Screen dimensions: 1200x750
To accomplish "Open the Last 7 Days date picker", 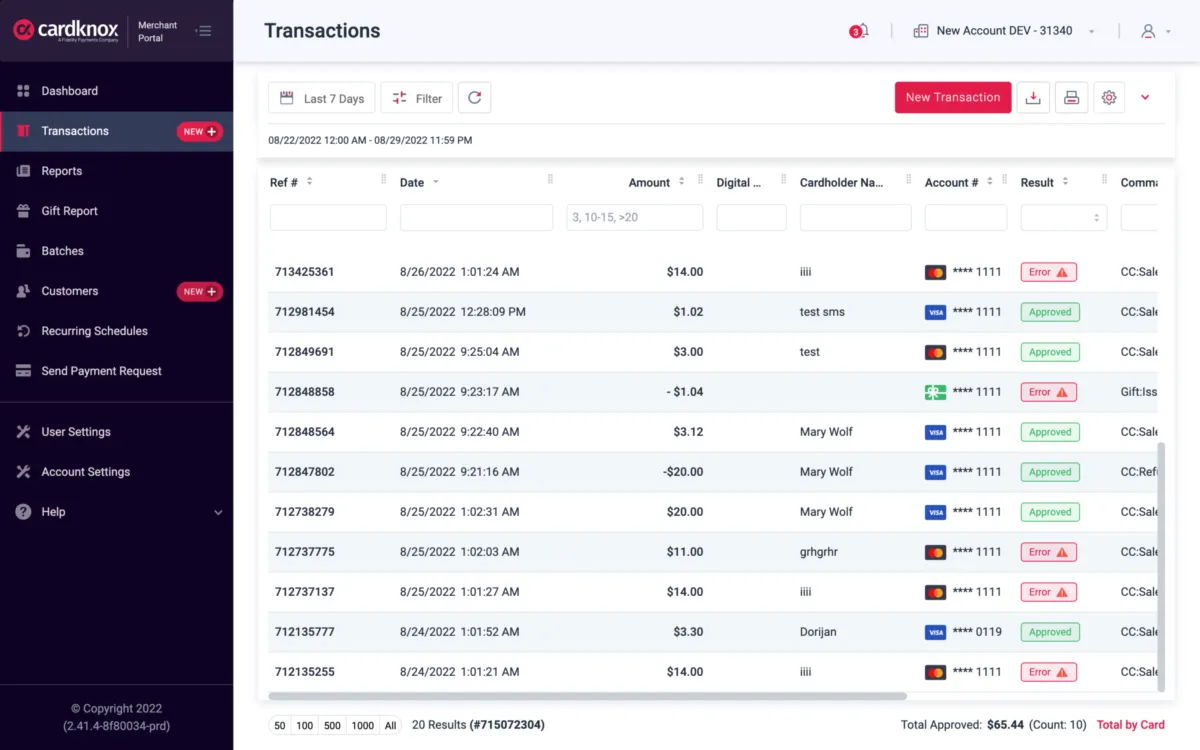I will (322, 98).
